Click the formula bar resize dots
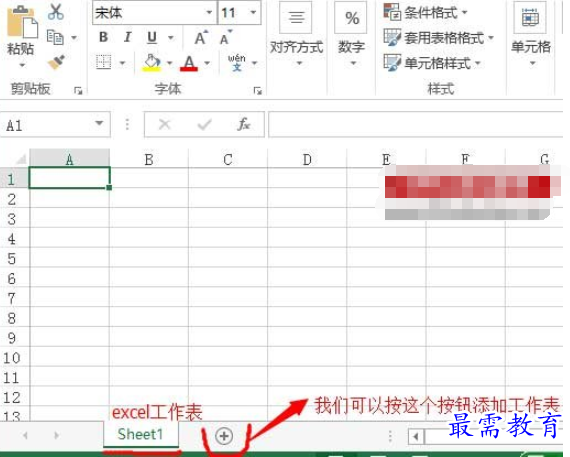Image resolution: width=570 pixels, height=457 pixels. point(127,124)
